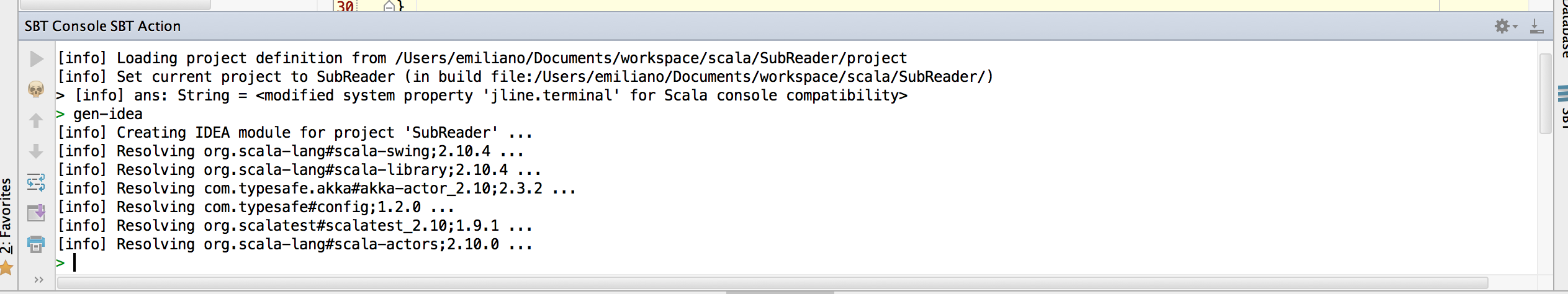The height and width of the screenshot is (294, 1568).
Task: Start SBT with the green play arrow
Action: click(37, 59)
